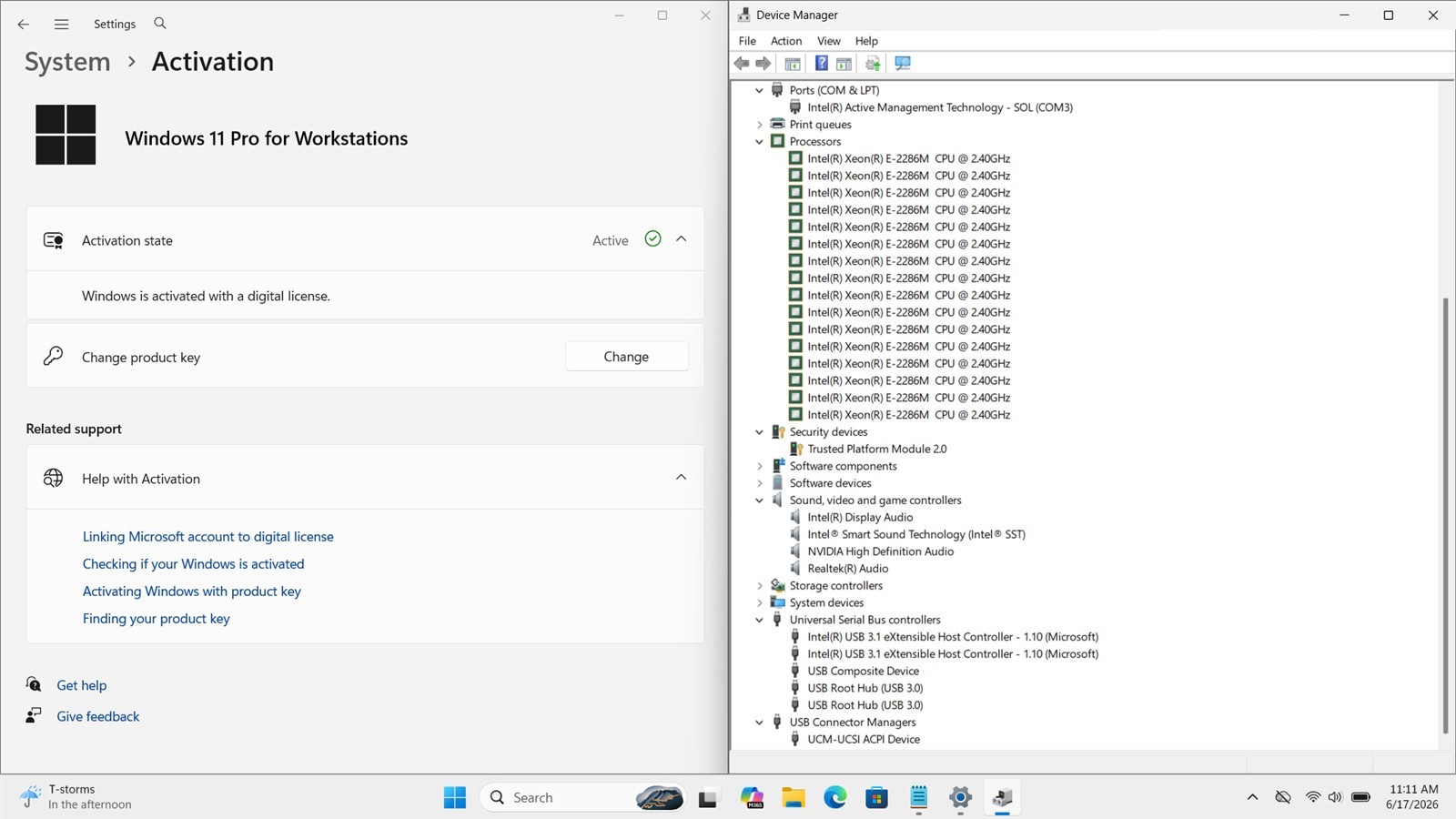Select Intel Smart Sound Technology (Intel SST)
The width and height of the screenshot is (1456, 819).
916,535
